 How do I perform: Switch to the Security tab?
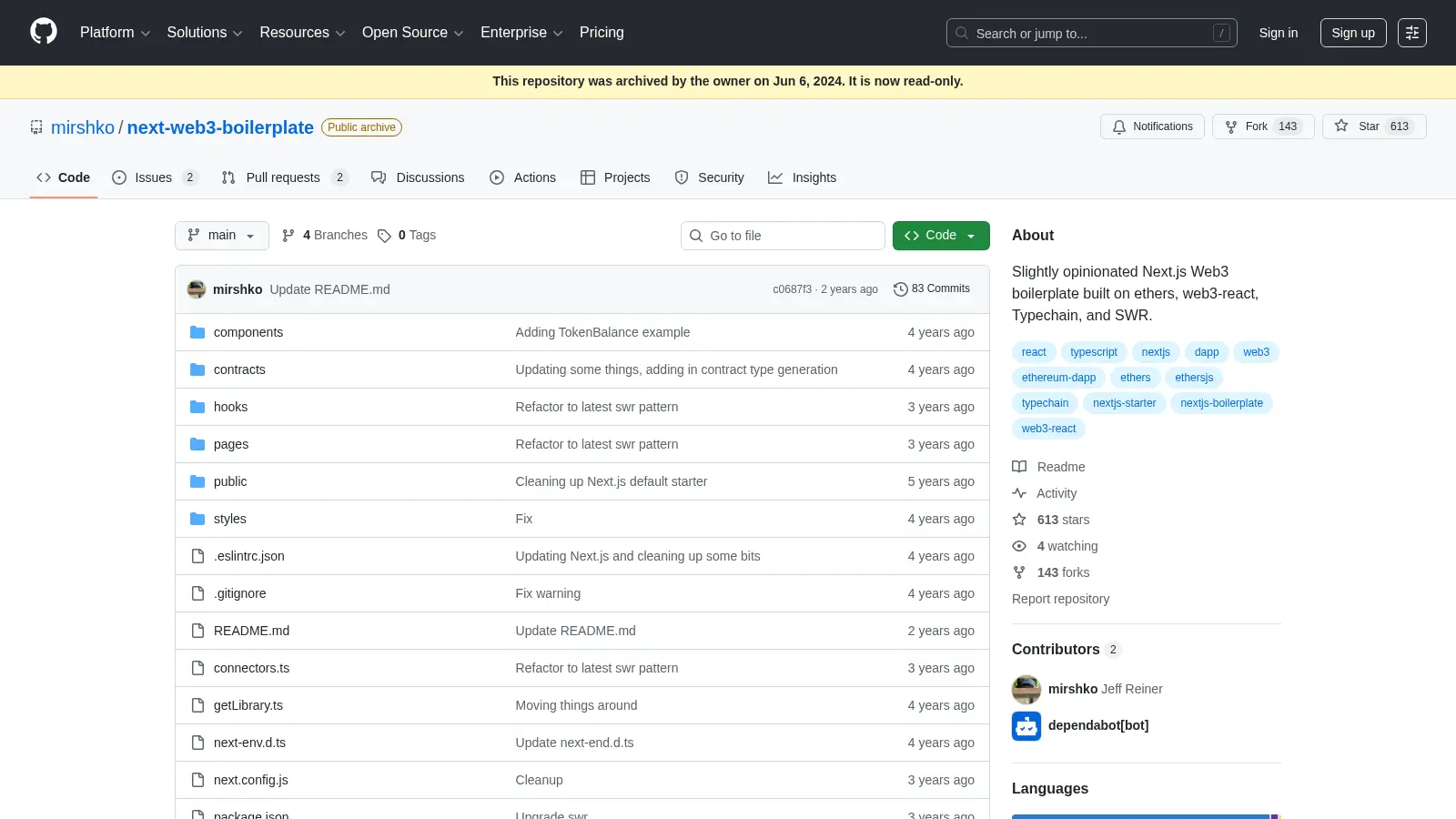(x=709, y=177)
